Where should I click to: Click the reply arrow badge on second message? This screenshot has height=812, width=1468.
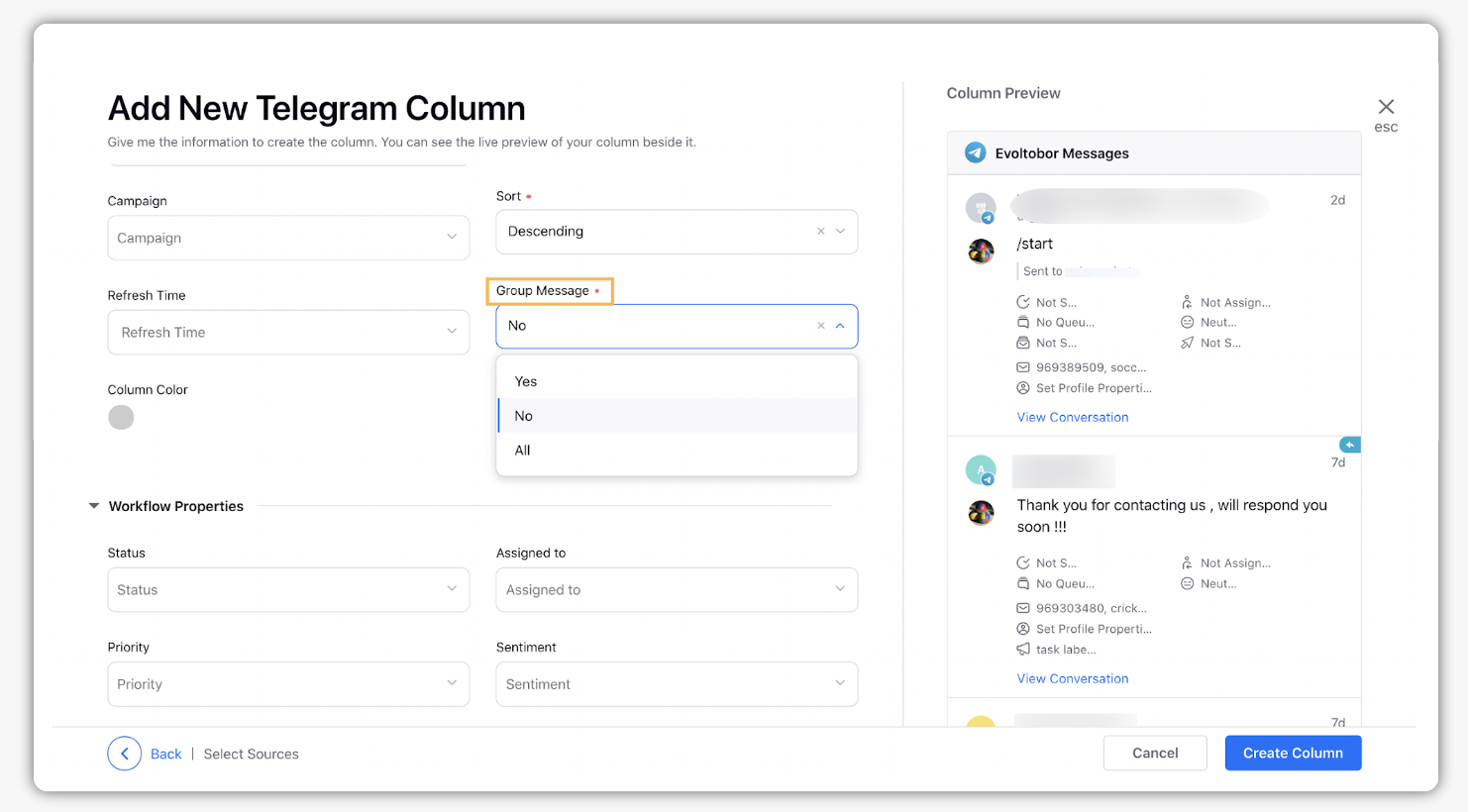tap(1349, 445)
